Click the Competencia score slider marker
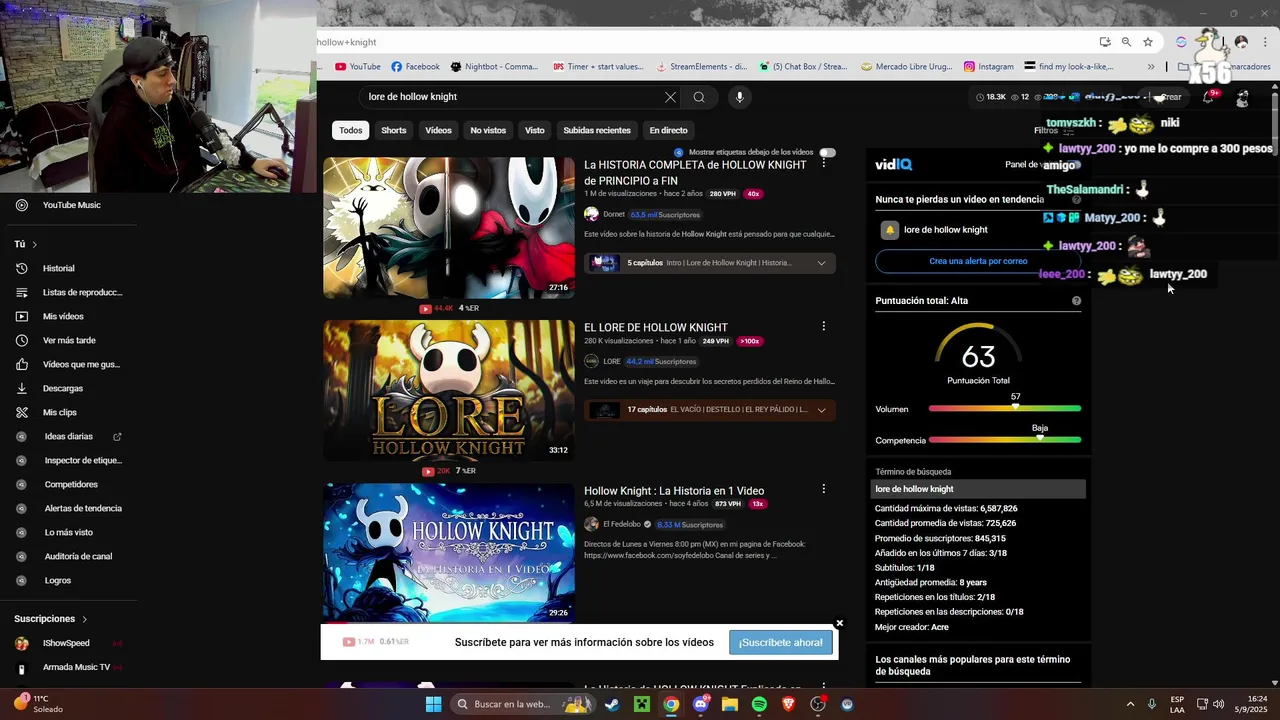 pyautogui.click(x=1040, y=438)
